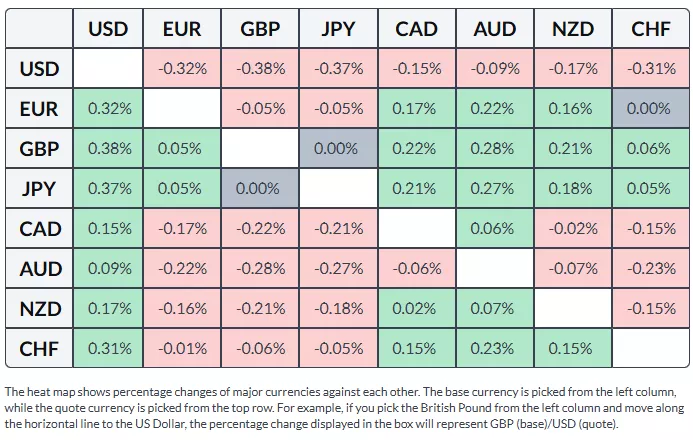Select the GBP/USD cell showing 0.38%
Screen dimensions: 693x440
tap(108, 149)
